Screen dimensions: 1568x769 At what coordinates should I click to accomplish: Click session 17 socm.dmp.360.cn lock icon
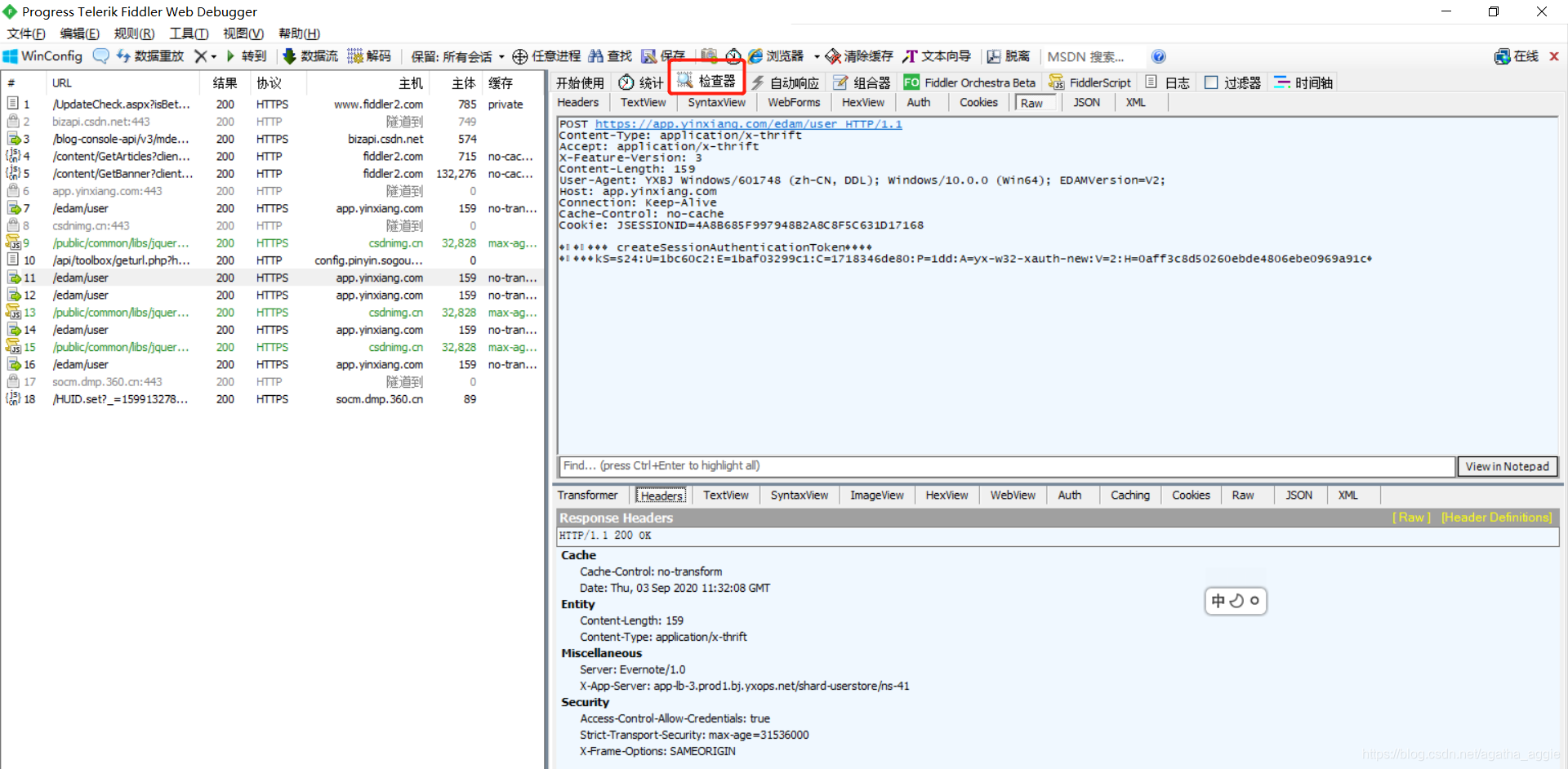click(13, 381)
